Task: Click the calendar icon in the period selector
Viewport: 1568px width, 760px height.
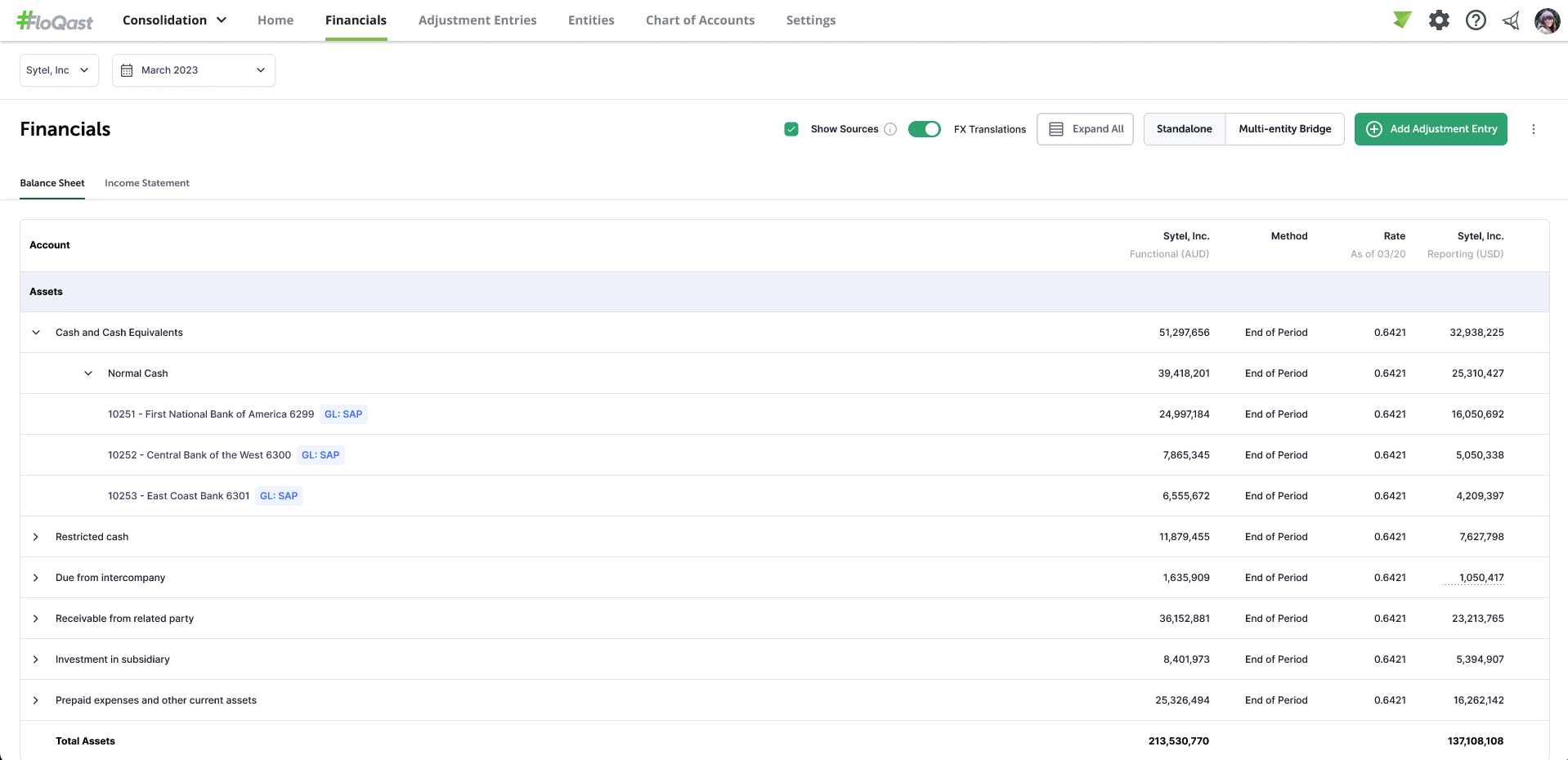Action: pyautogui.click(x=127, y=70)
